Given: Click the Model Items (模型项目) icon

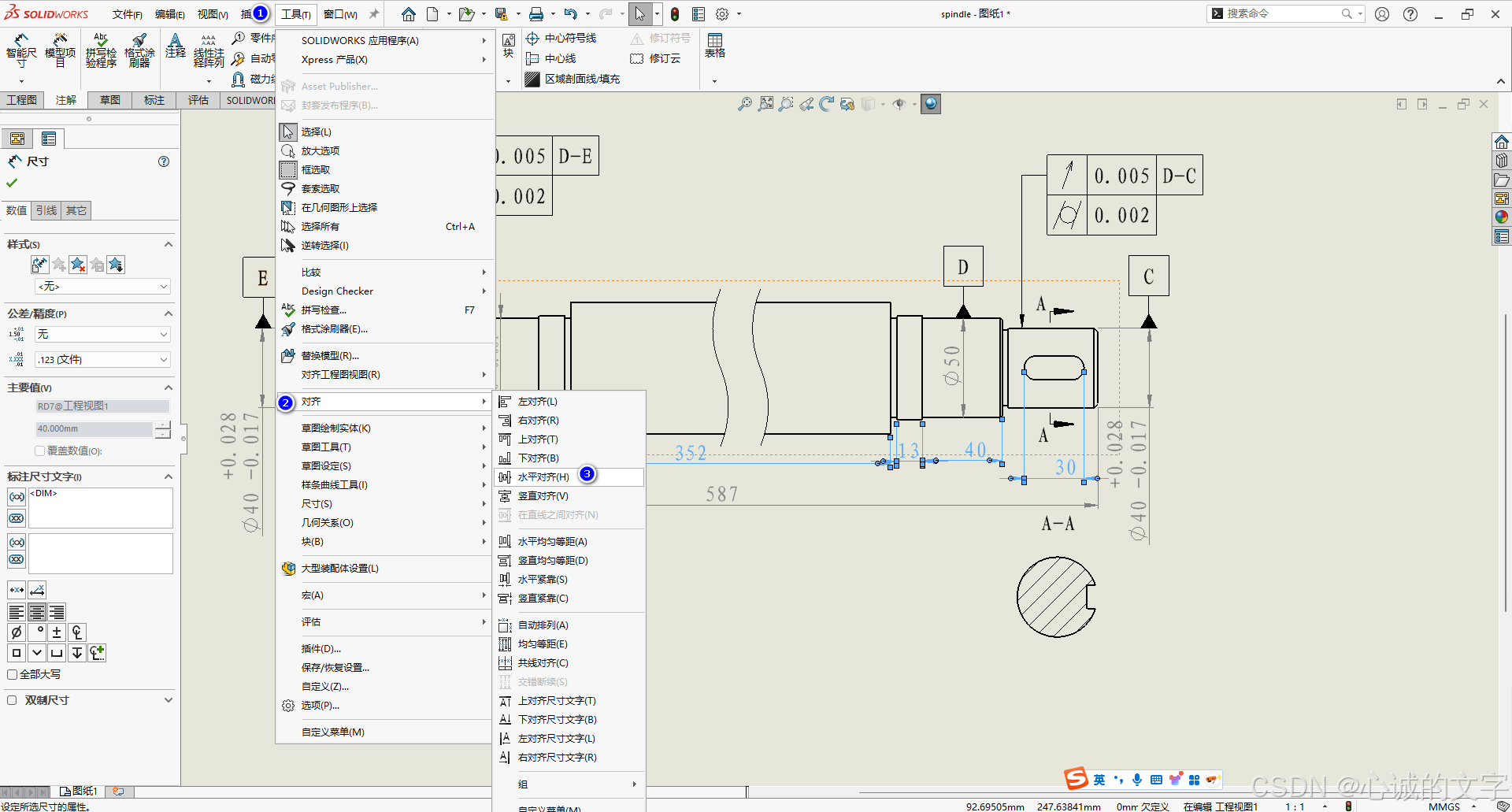Looking at the screenshot, I should click(x=60, y=51).
